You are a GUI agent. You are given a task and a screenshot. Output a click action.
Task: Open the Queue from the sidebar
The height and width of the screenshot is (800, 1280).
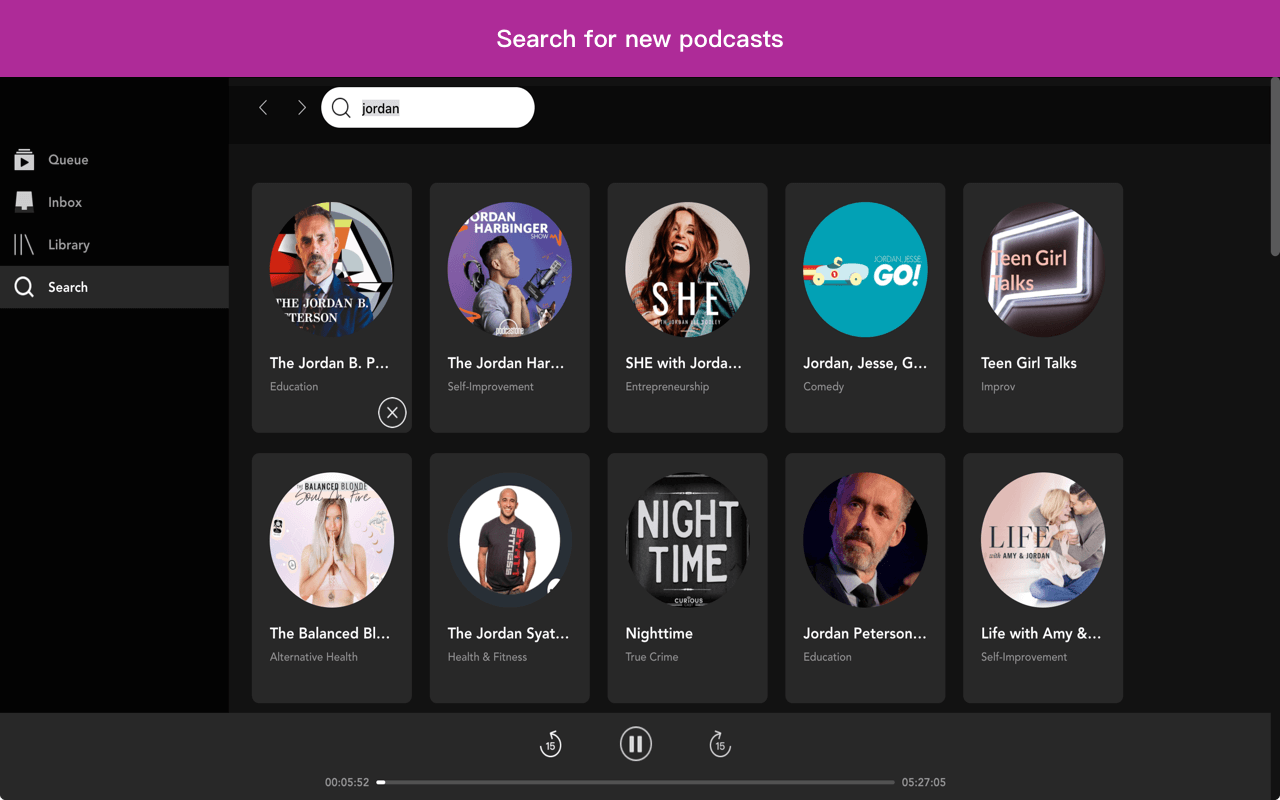[68, 159]
